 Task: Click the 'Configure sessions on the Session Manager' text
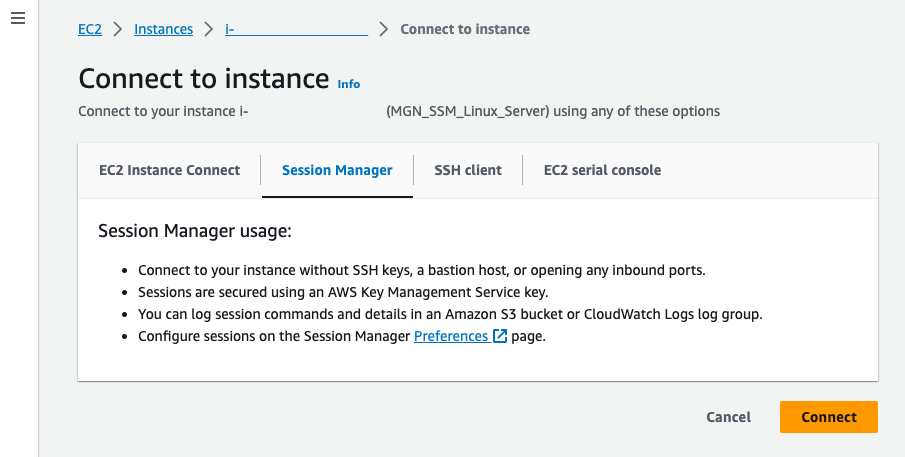click(x=274, y=336)
